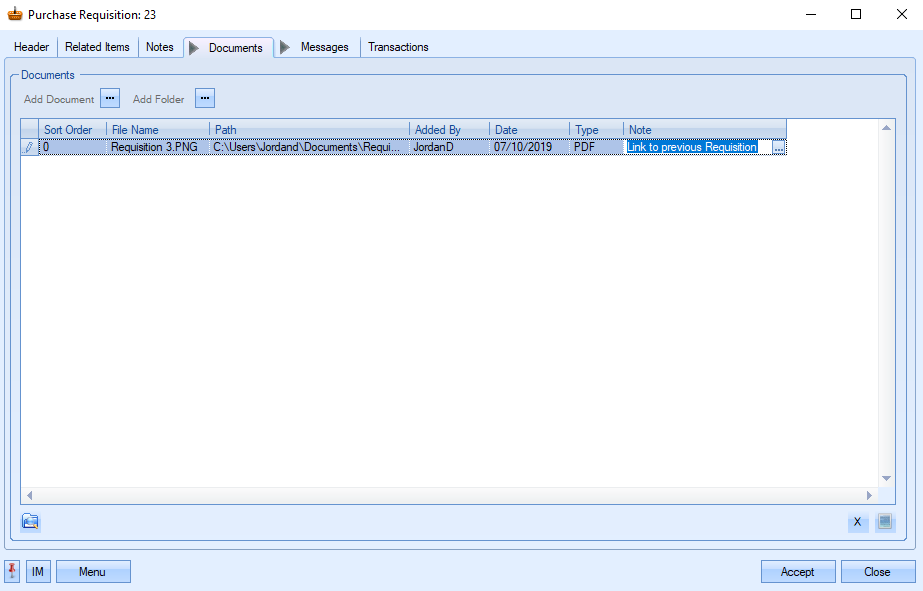Switch to the Header tab

(31, 47)
